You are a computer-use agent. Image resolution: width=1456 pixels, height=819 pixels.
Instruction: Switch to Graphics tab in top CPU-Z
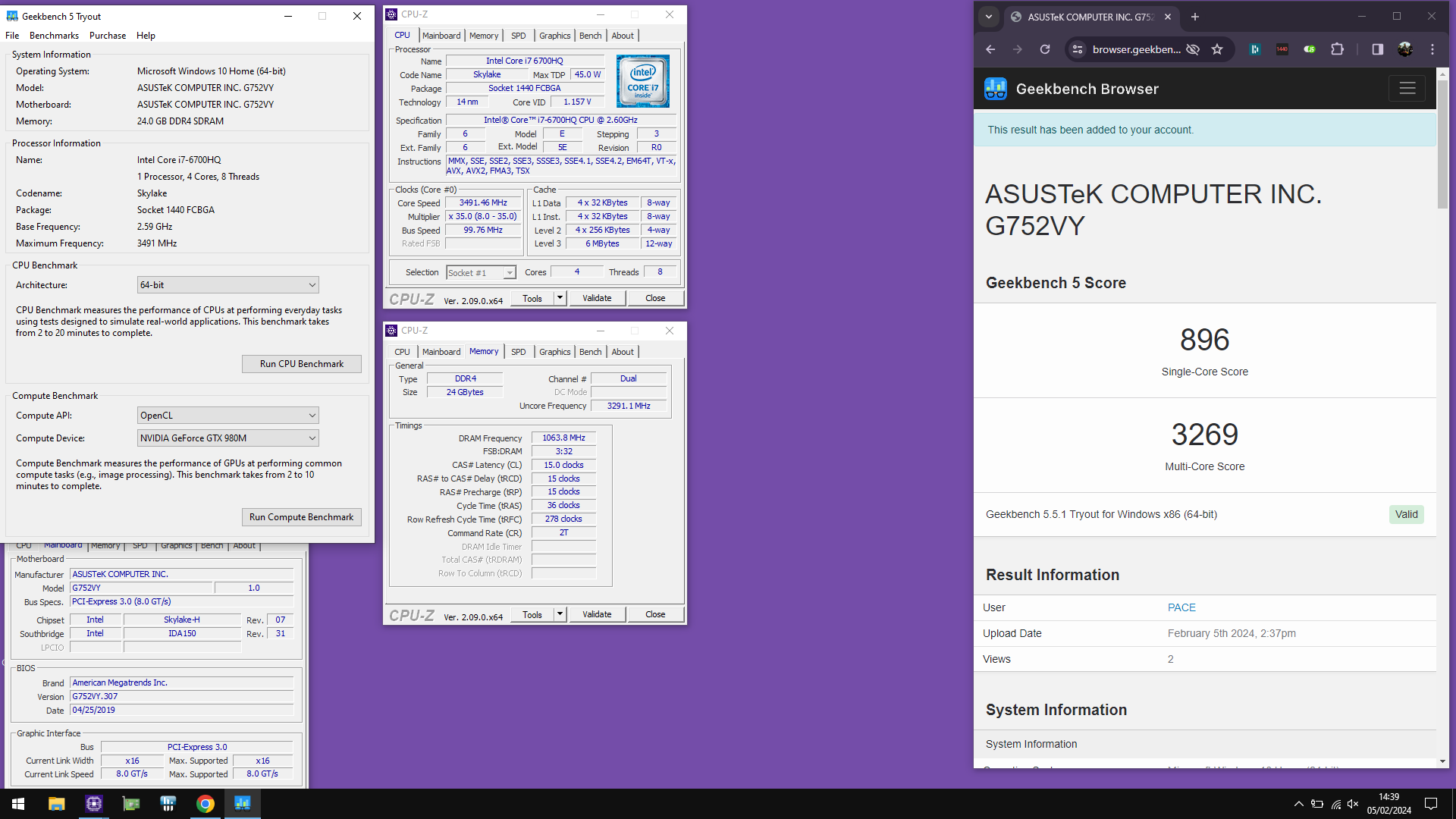[x=554, y=36]
